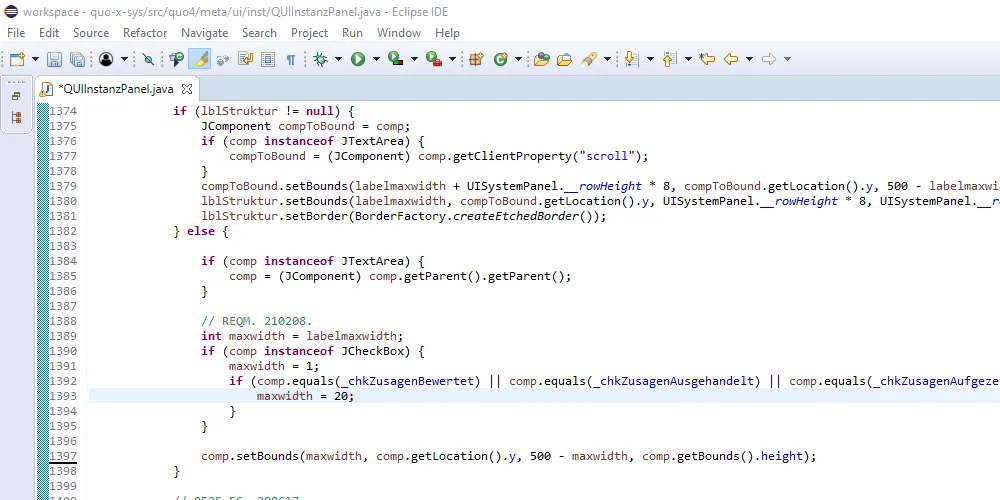Toggle Word Wrap toolbar icon
The height and width of the screenshot is (500, 1000).
click(246, 59)
